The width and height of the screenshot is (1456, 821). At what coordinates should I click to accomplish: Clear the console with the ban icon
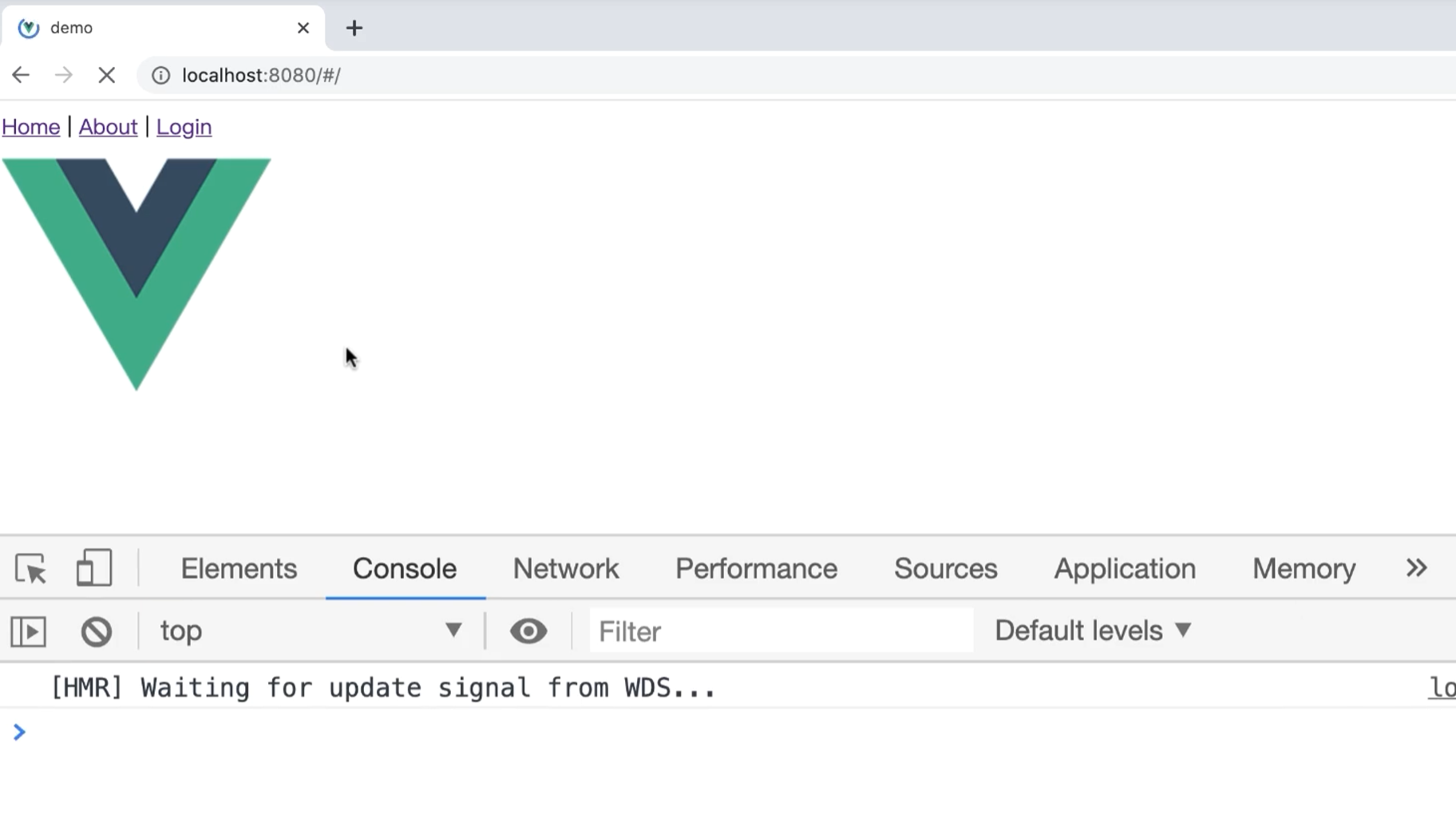97,632
